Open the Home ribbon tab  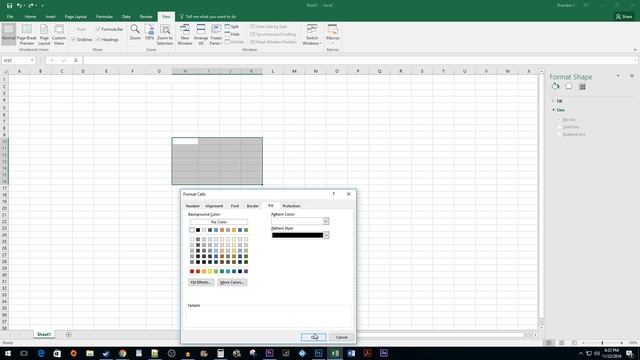point(30,17)
